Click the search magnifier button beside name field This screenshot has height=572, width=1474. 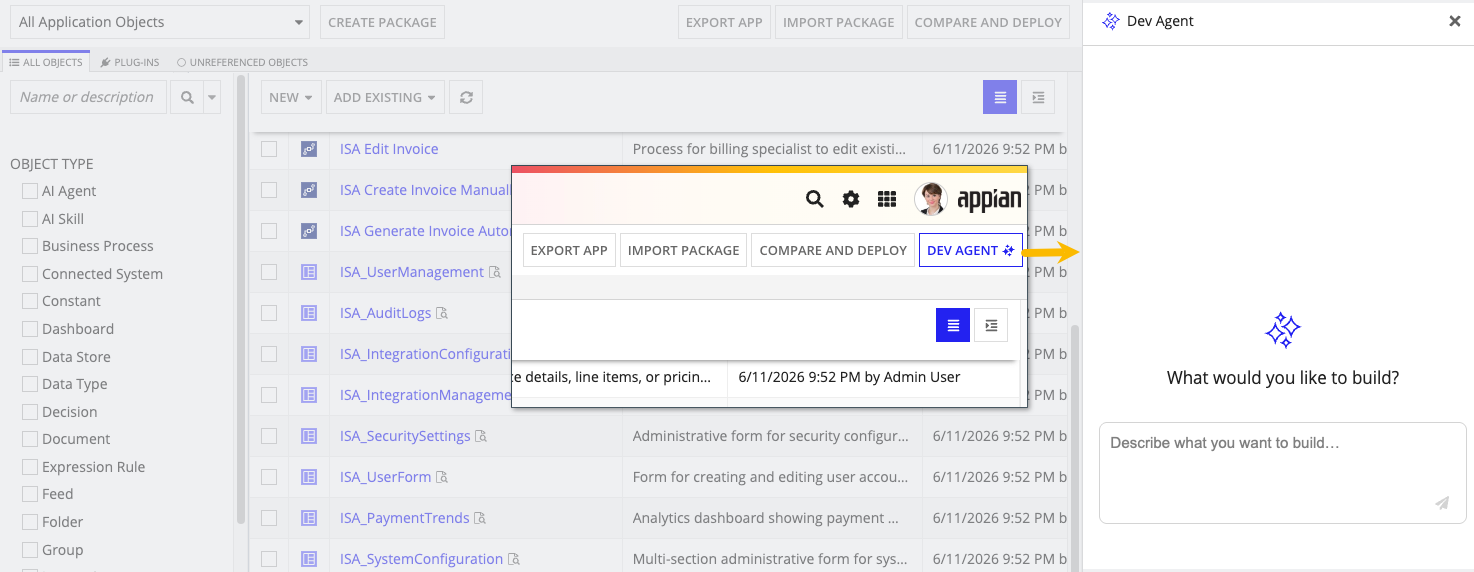[x=187, y=97]
